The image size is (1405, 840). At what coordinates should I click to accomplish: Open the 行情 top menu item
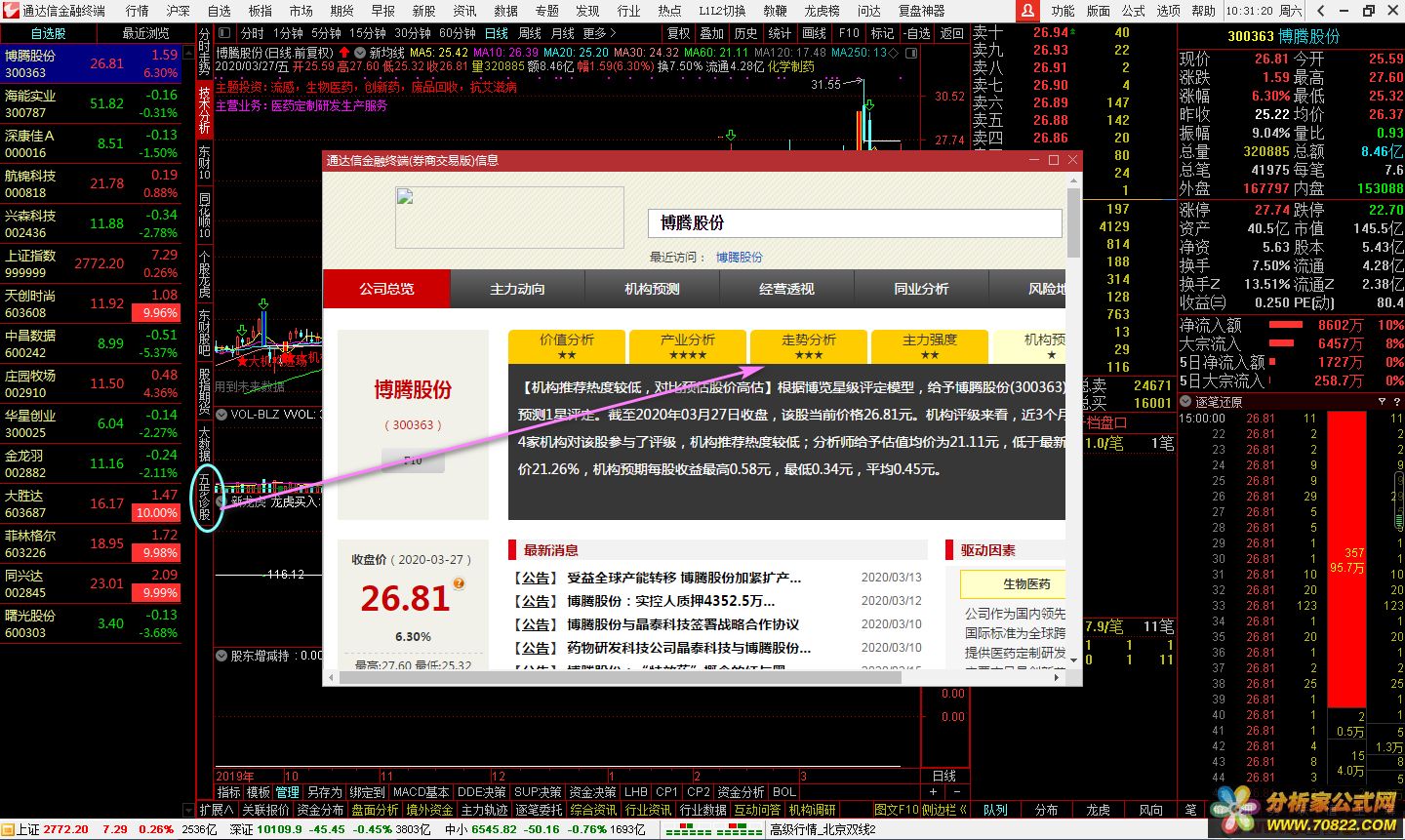click(137, 11)
